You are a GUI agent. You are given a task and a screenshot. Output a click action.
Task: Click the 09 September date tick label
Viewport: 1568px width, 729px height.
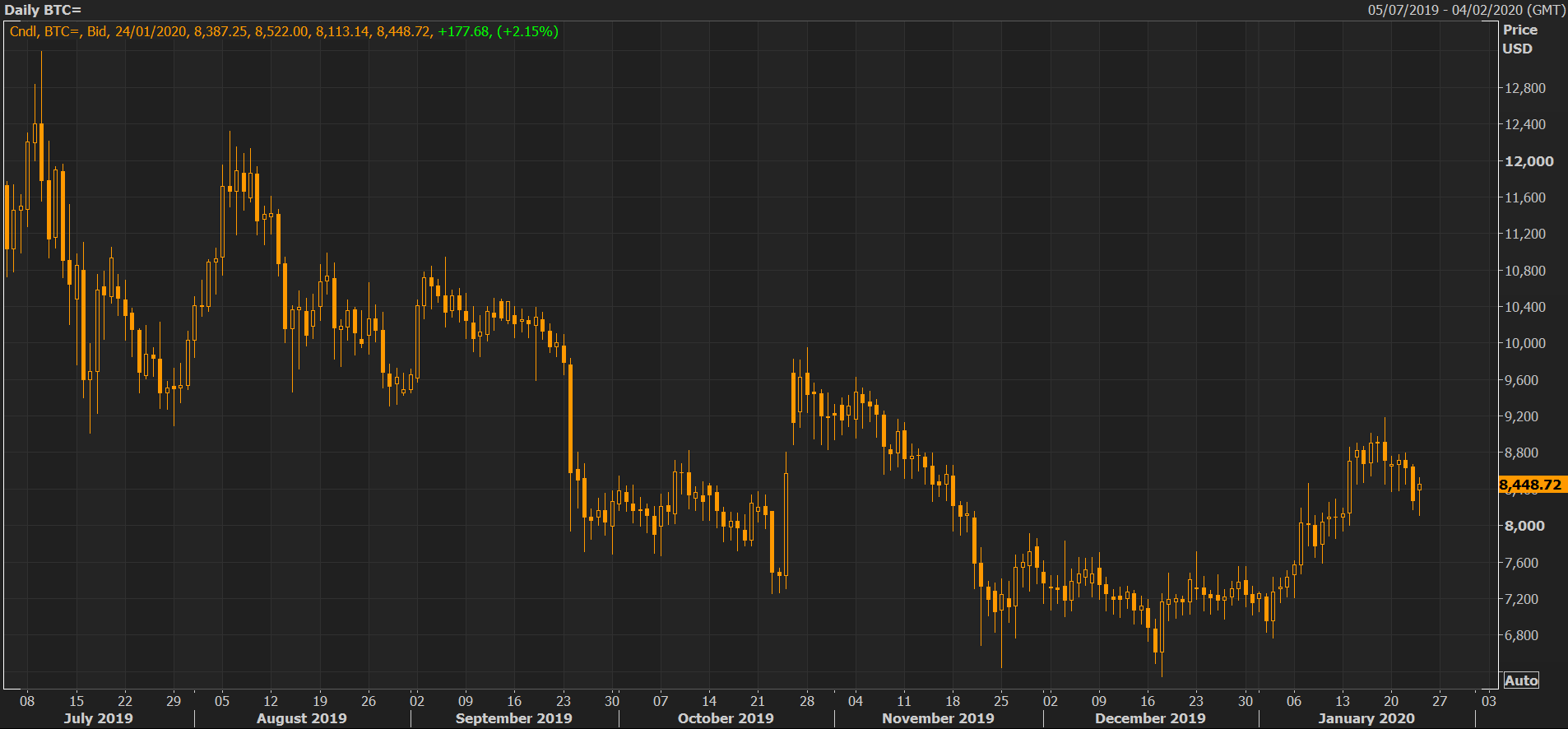tap(466, 701)
